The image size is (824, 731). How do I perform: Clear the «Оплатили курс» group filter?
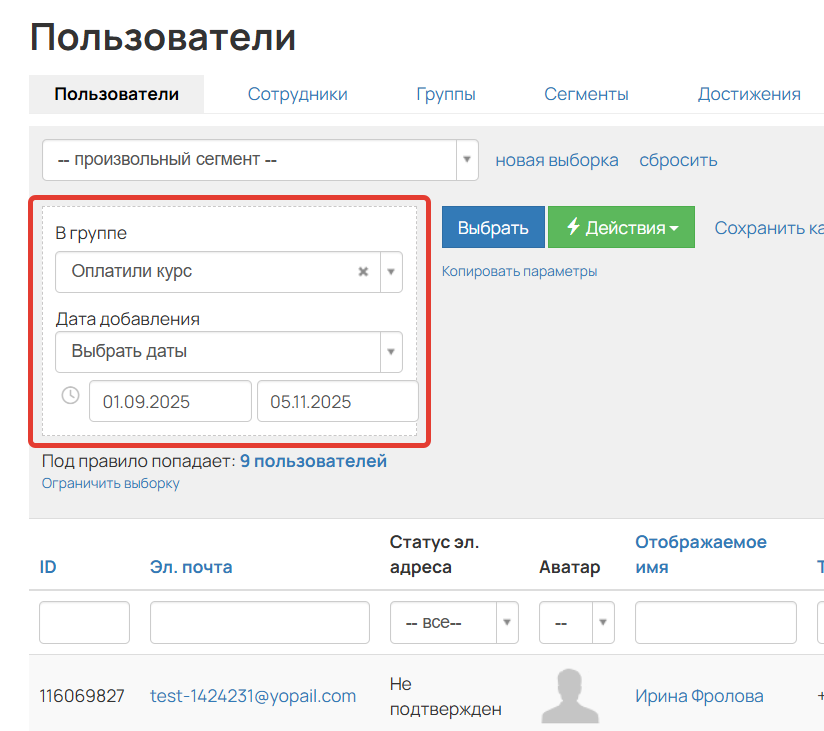pyautogui.click(x=362, y=271)
